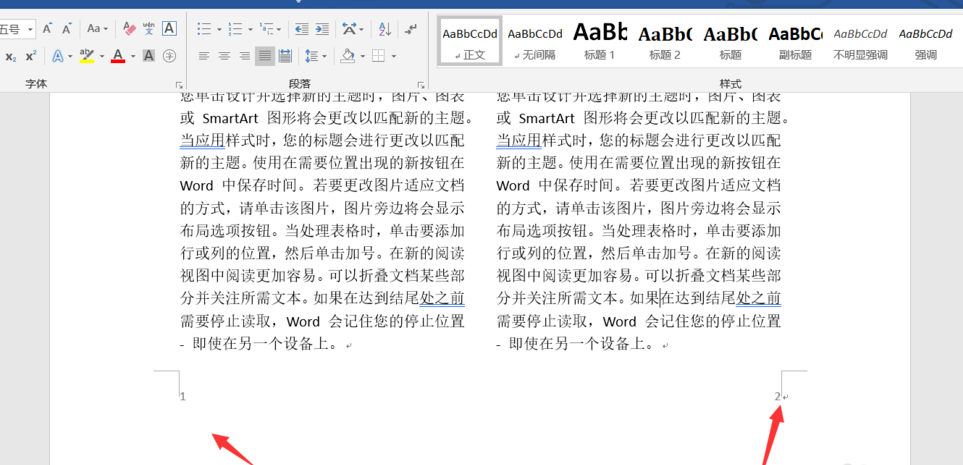This screenshot has width=963, height=465.
Task: Insert enclosed character (circled 字)
Action: (169, 57)
